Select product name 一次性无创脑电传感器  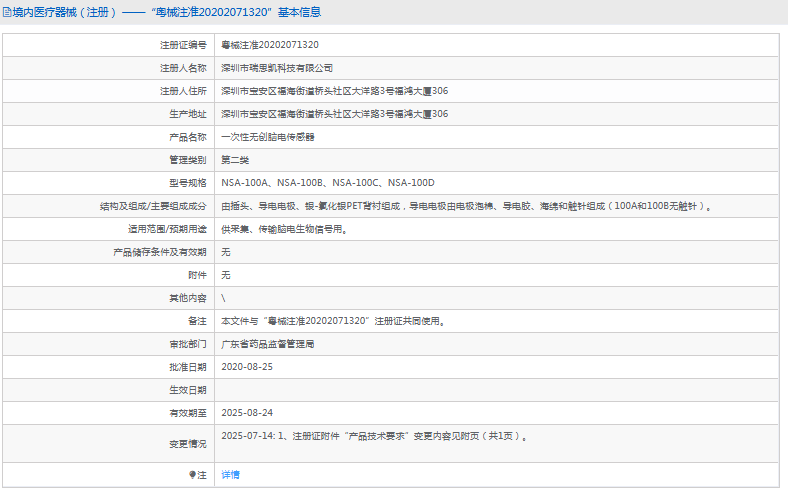[268, 137]
